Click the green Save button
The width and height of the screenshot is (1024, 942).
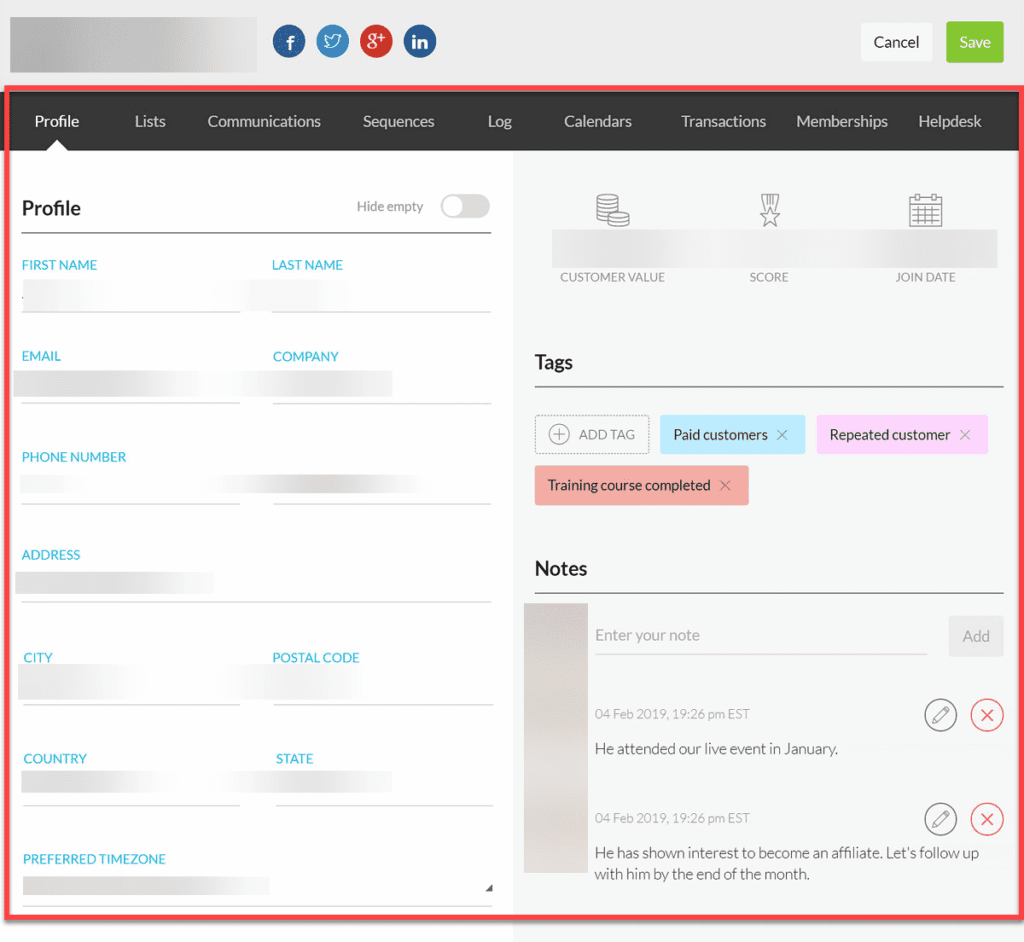[x=974, y=42]
